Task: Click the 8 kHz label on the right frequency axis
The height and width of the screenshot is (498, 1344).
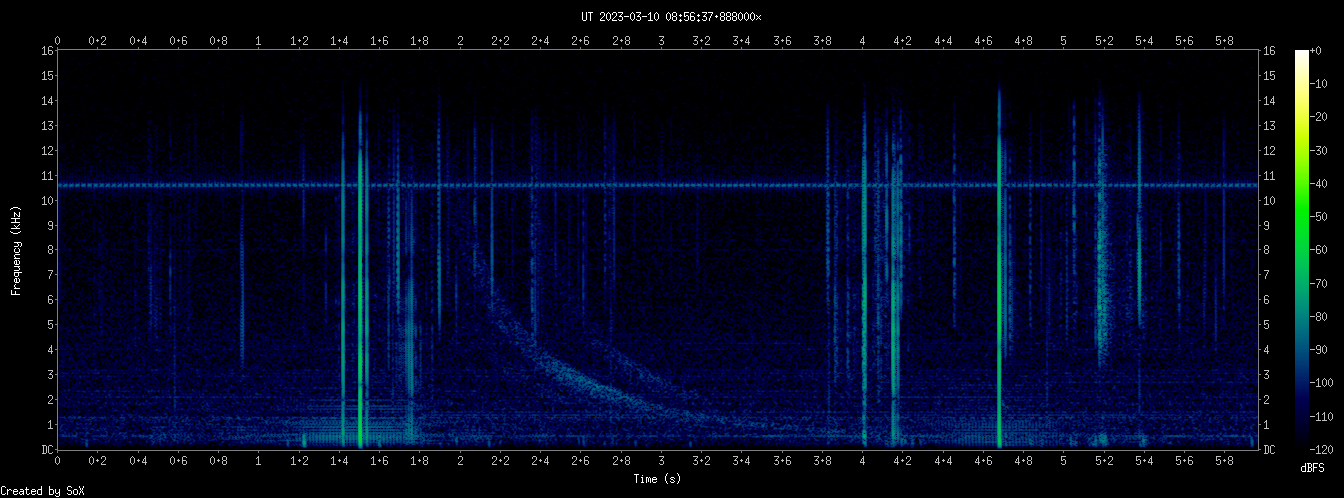Action: [x=1269, y=250]
